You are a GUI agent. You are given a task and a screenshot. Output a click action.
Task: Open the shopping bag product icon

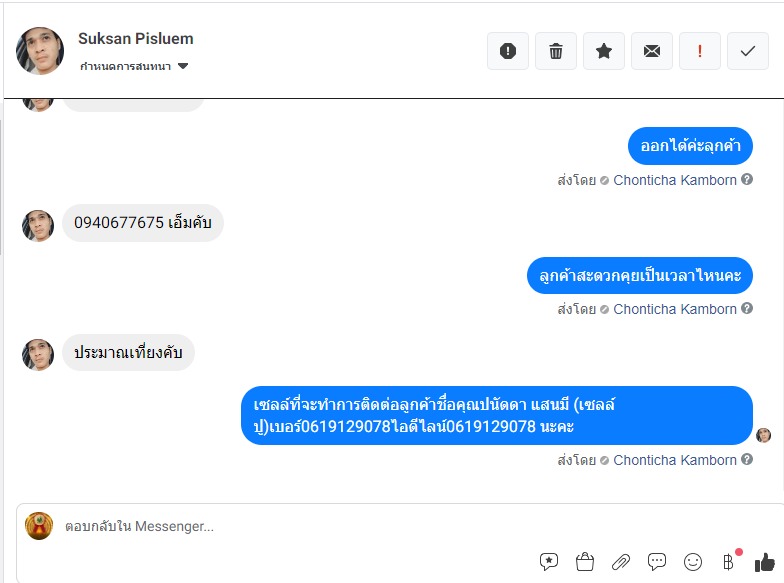coord(584,562)
